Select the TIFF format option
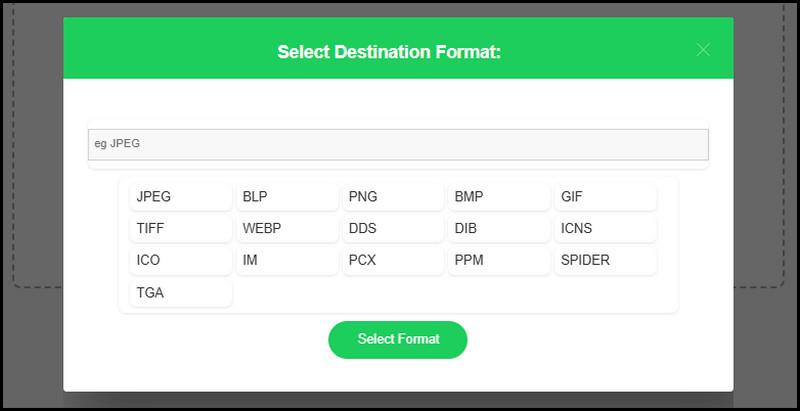Screen dimensions: 800x411 (x=181, y=228)
